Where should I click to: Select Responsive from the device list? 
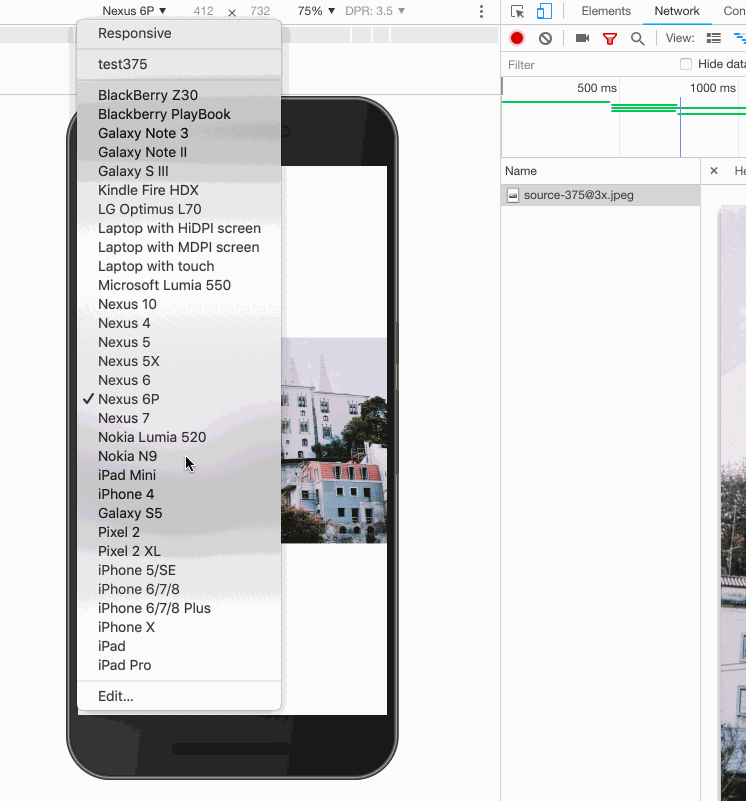(179, 33)
